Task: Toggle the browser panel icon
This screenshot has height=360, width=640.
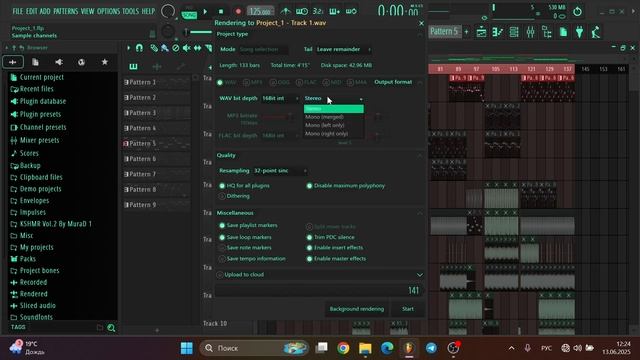Action: point(547,32)
